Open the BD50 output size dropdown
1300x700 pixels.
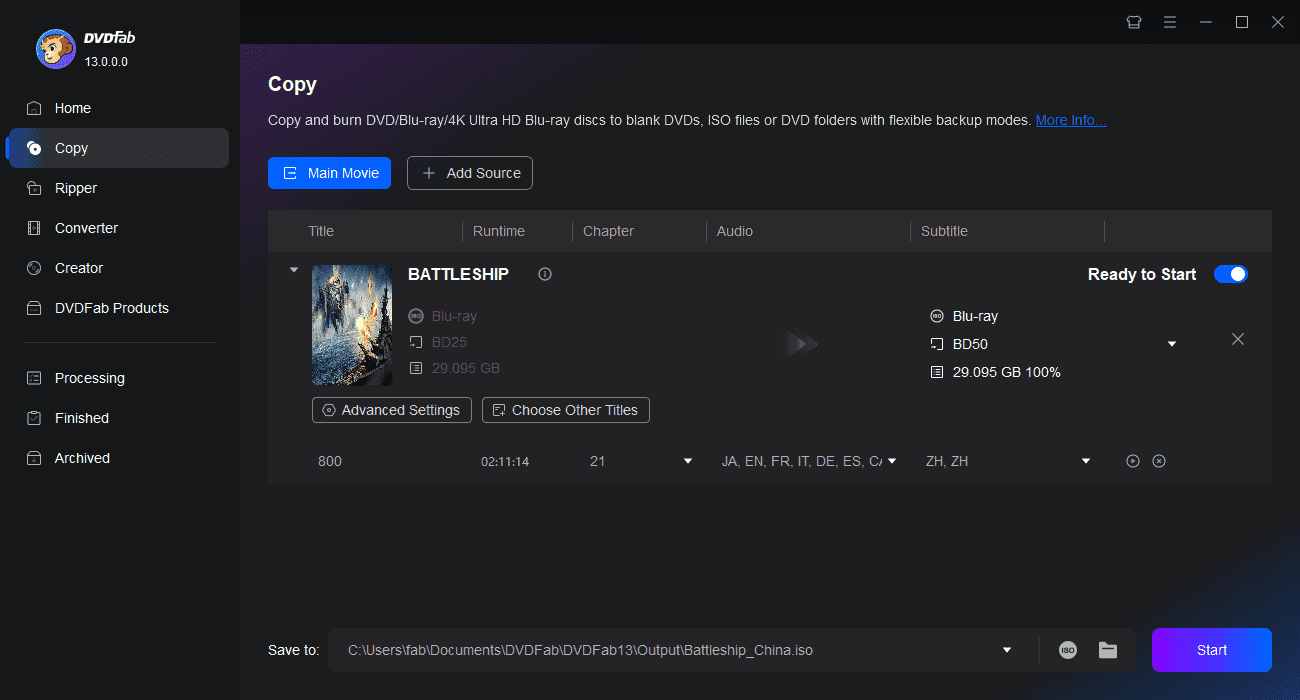click(x=1172, y=344)
